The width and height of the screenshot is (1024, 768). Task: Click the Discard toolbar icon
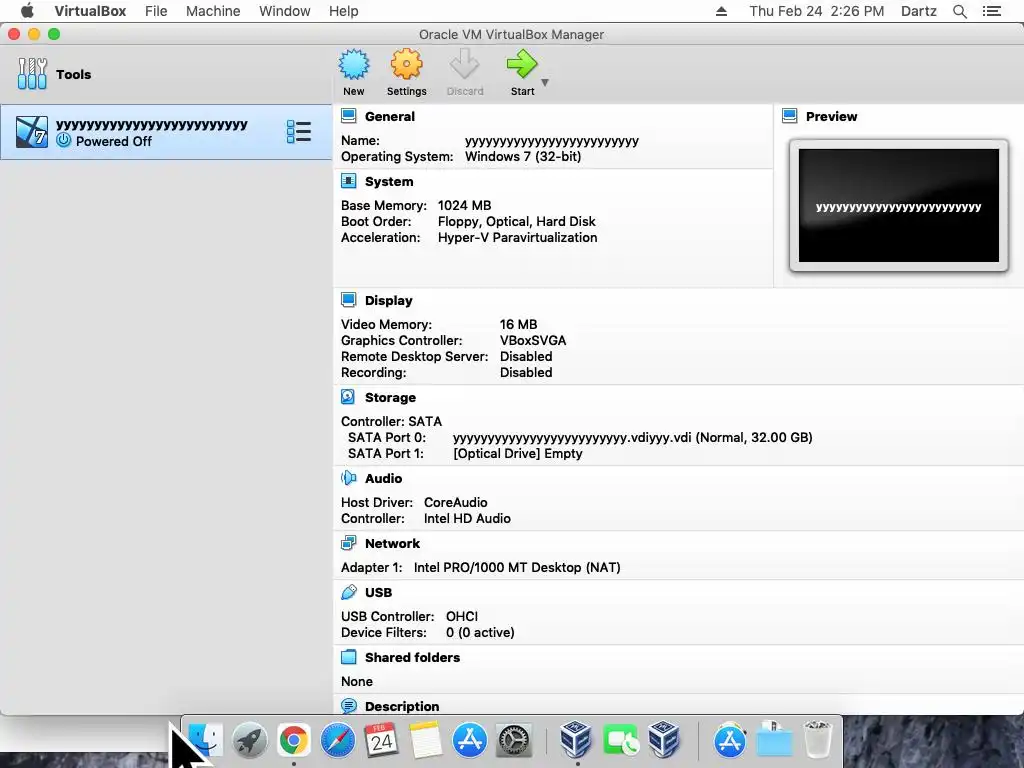[x=464, y=64]
